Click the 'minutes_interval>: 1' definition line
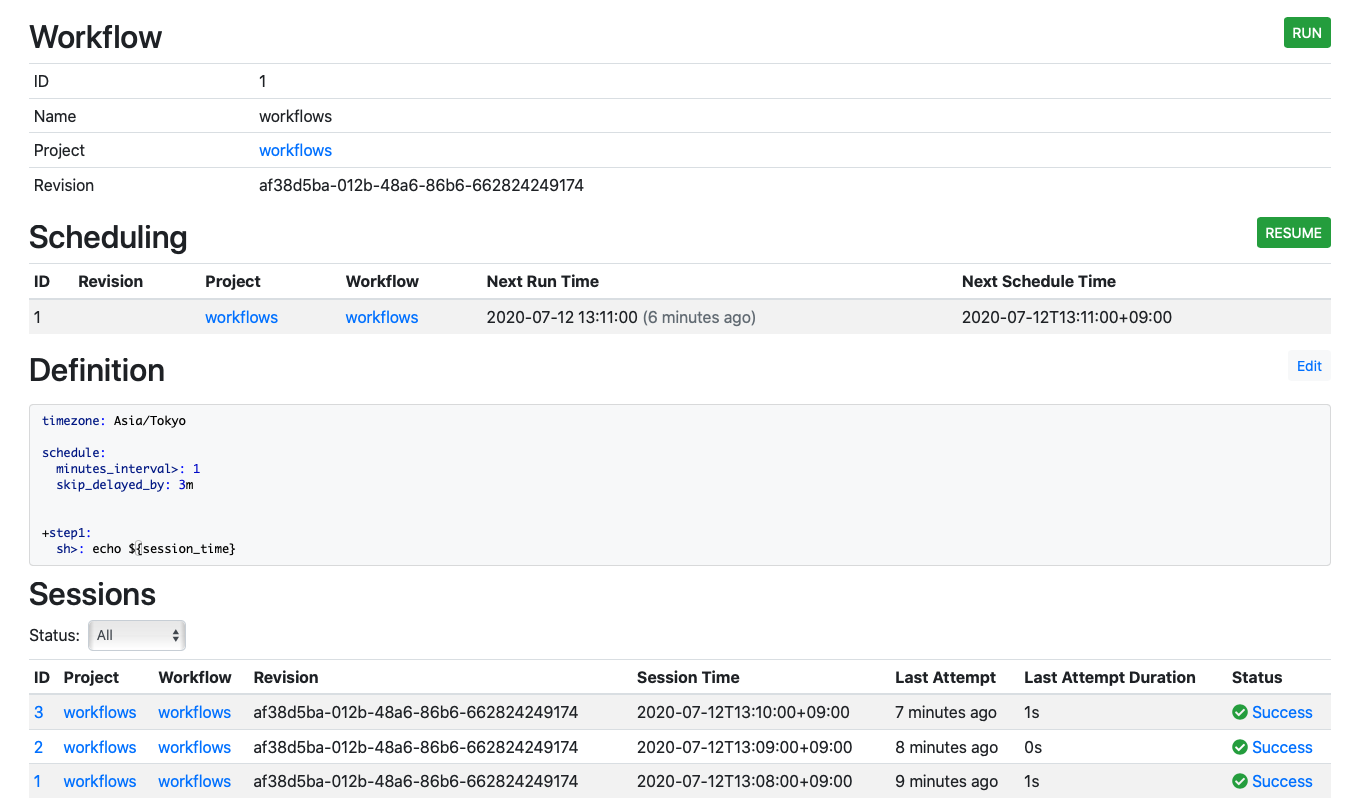This screenshot has width=1356, height=810. pyautogui.click(x=128, y=469)
